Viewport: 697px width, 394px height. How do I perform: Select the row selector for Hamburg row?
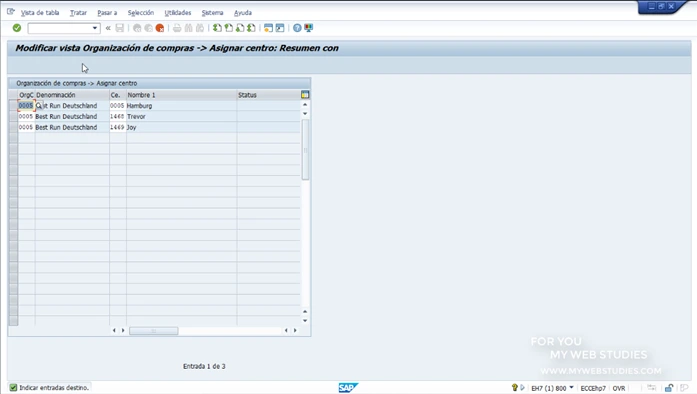(13, 106)
